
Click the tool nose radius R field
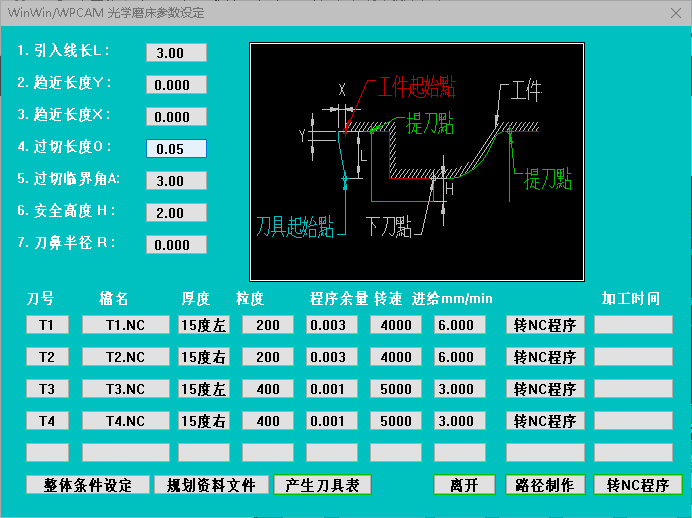(177, 245)
